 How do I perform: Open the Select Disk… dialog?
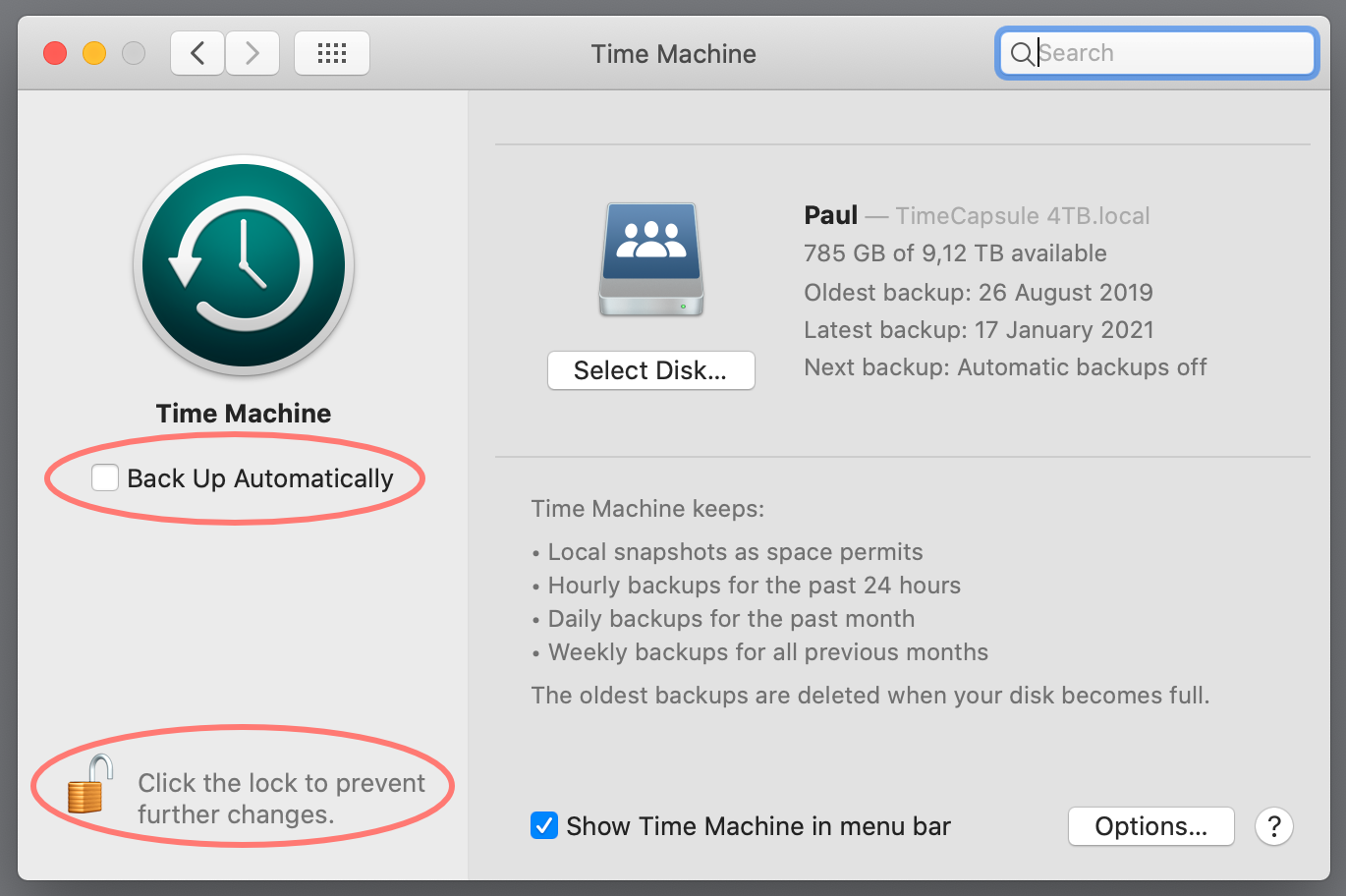651,370
